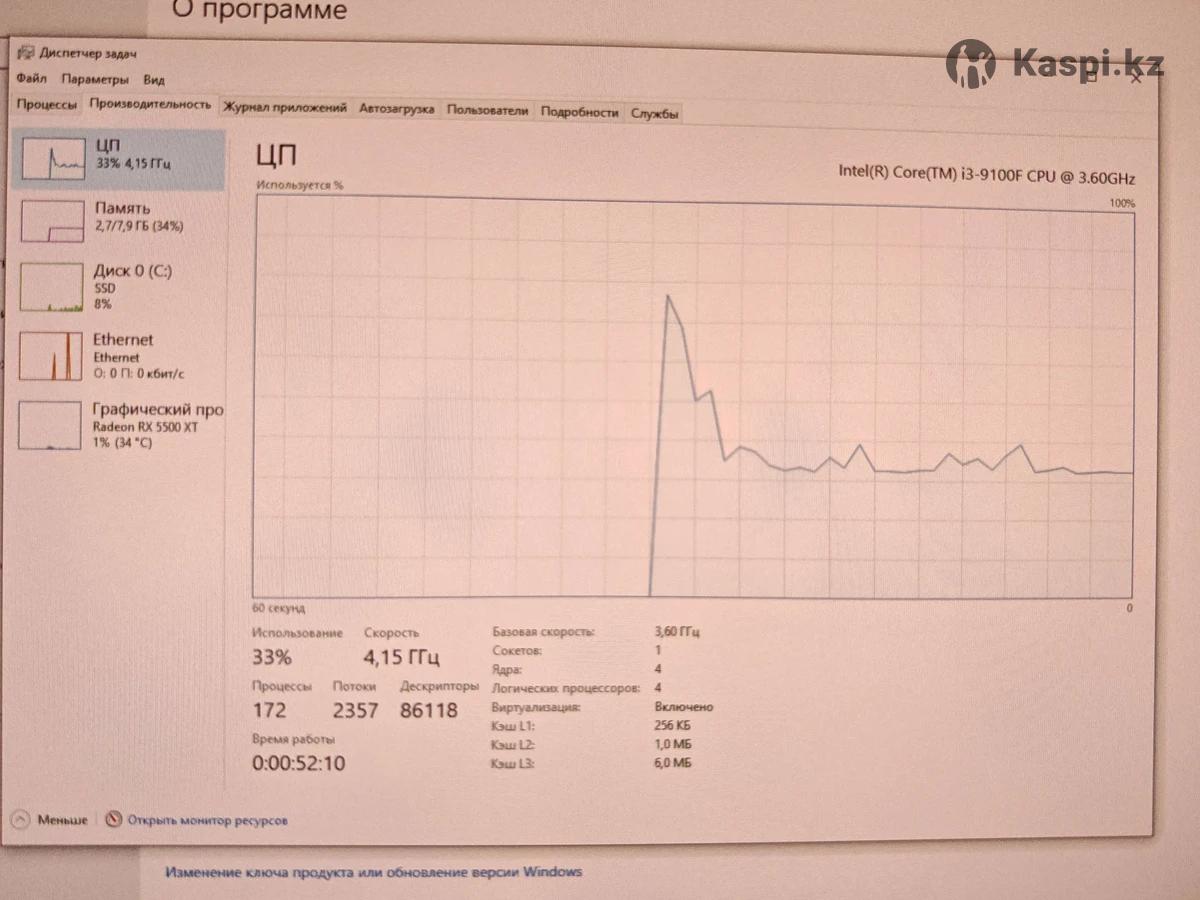Open Disk 0 (C:) performance graph

click(52, 287)
